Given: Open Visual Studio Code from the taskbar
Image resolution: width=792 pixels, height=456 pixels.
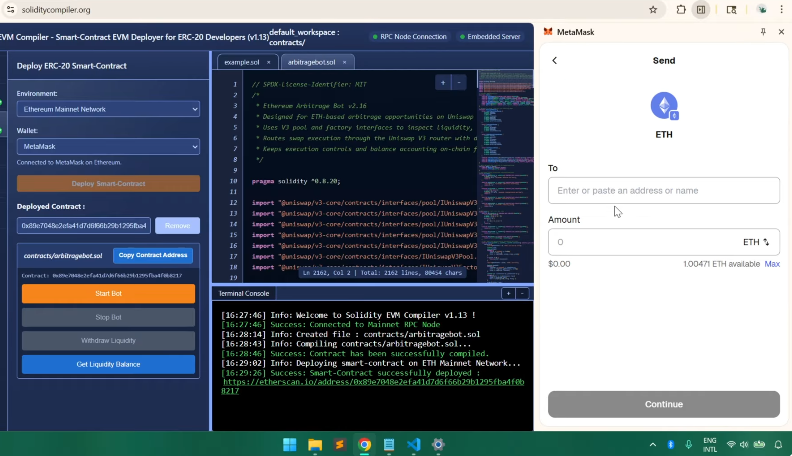Looking at the screenshot, I should (x=414, y=444).
